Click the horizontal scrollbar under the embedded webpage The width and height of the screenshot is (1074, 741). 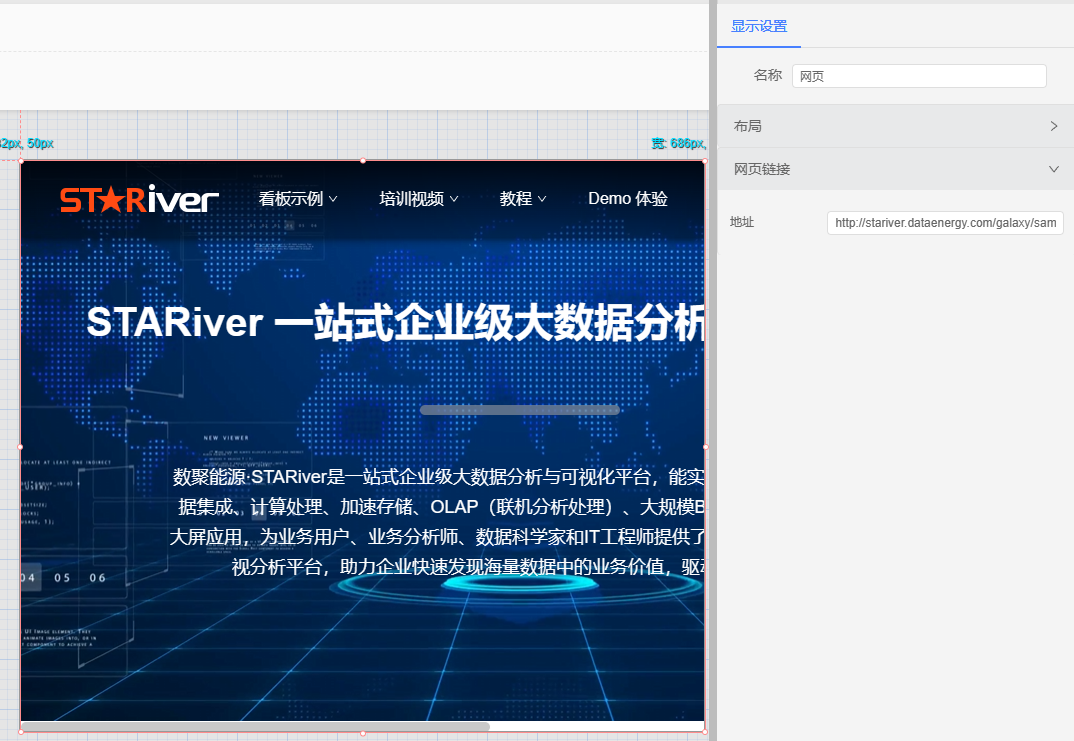click(x=255, y=727)
